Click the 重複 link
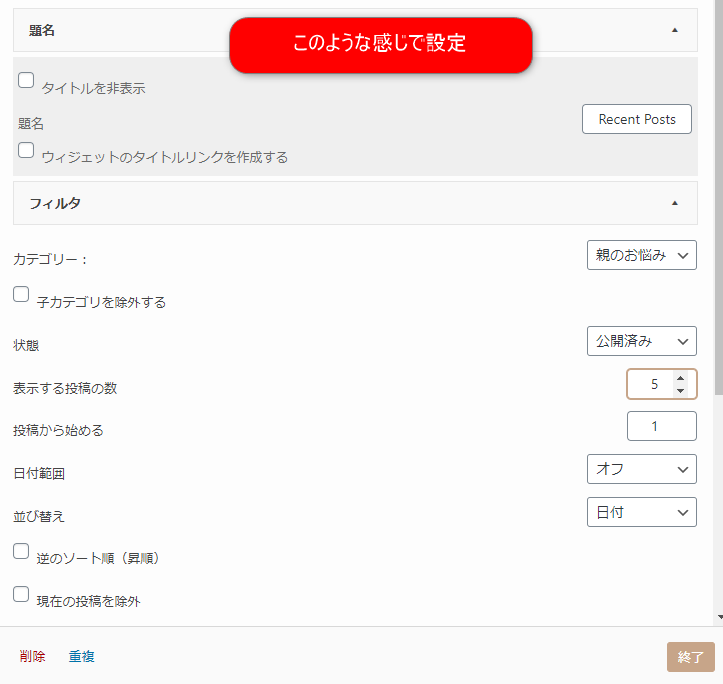723x684 pixels. click(82, 656)
